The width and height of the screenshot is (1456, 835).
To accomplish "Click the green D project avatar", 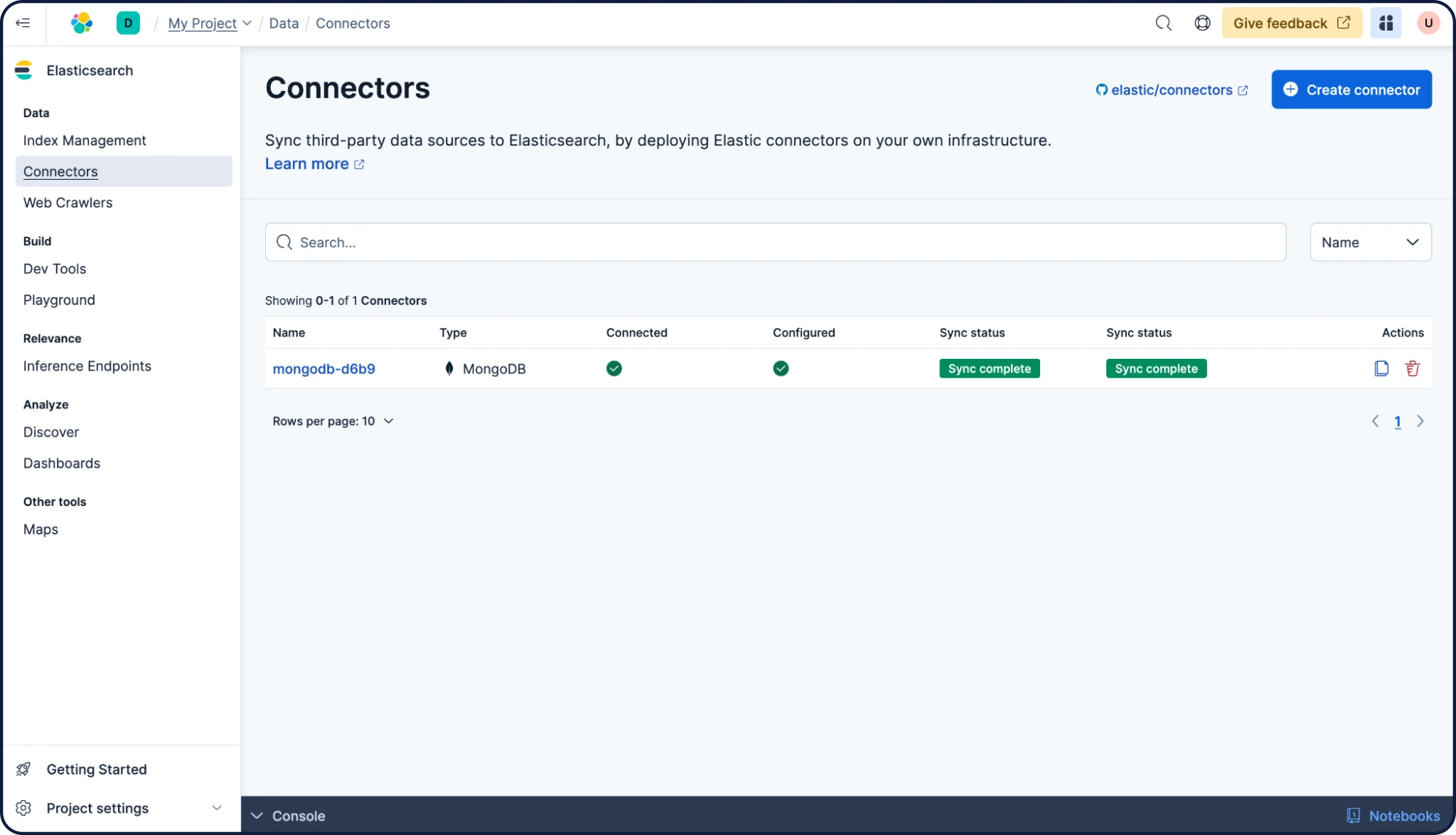I will point(128,23).
